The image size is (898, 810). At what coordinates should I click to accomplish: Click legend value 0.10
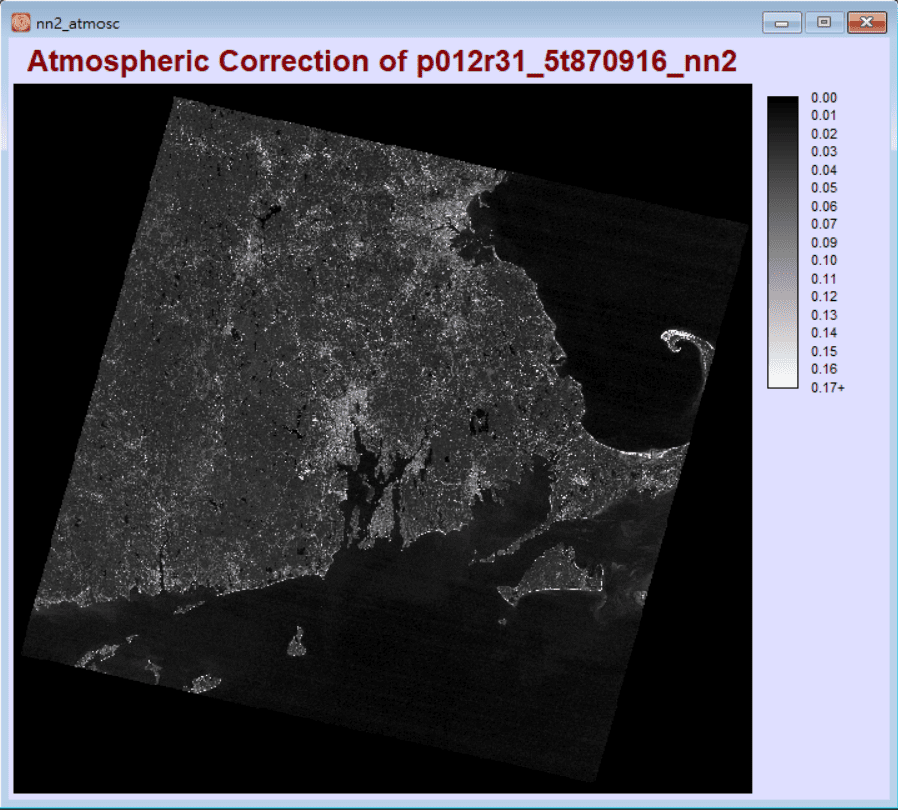click(824, 260)
